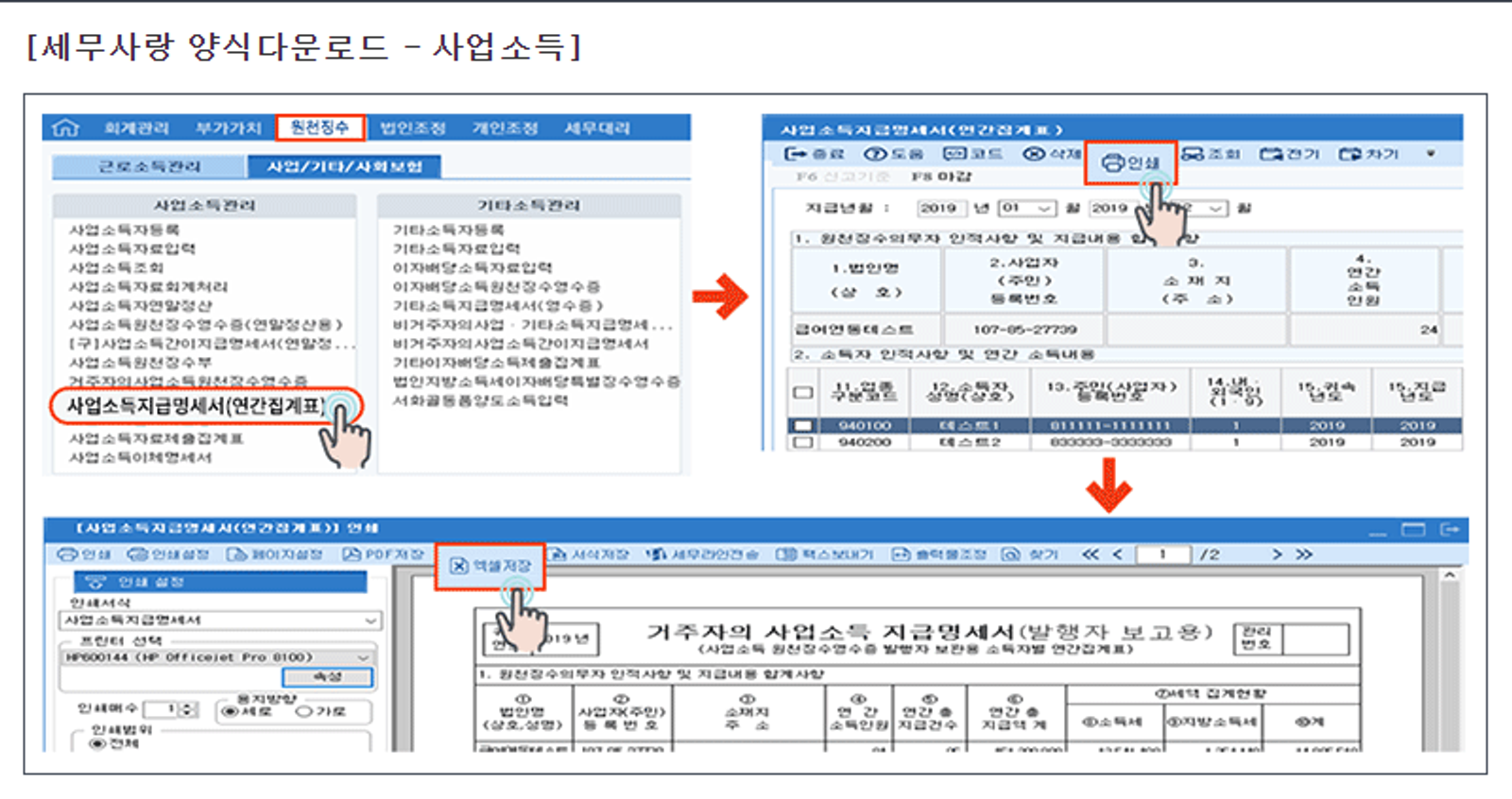Click 인쇄 icon in print preview toolbar

click(84, 554)
